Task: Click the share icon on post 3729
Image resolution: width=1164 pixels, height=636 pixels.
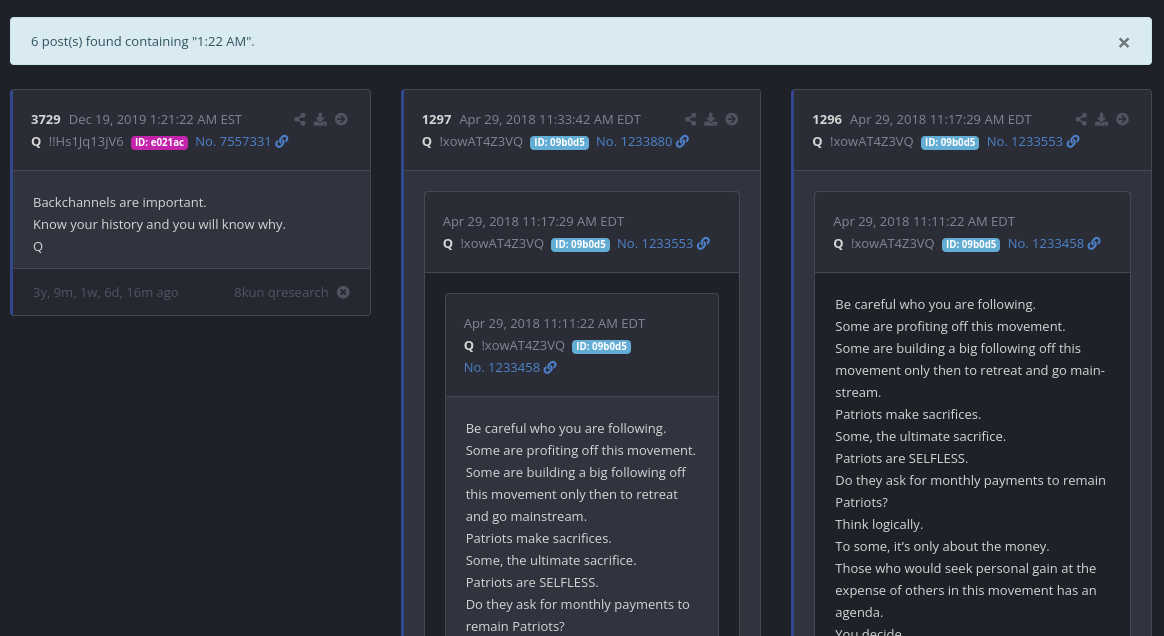Action: tap(300, 119)
